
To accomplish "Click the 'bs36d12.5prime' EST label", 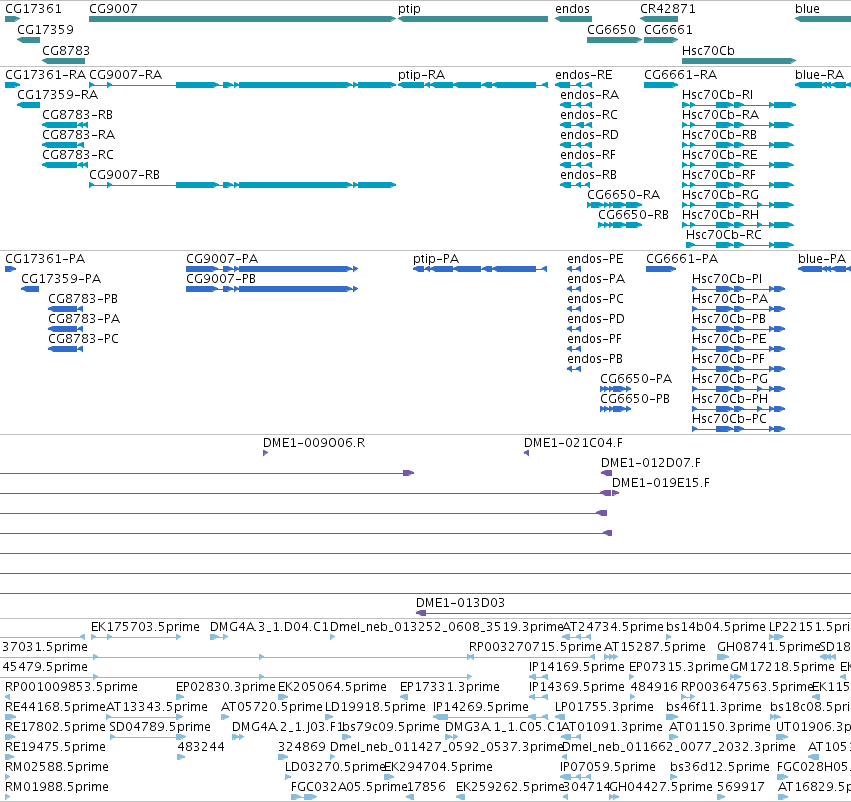I will (719, 767).
